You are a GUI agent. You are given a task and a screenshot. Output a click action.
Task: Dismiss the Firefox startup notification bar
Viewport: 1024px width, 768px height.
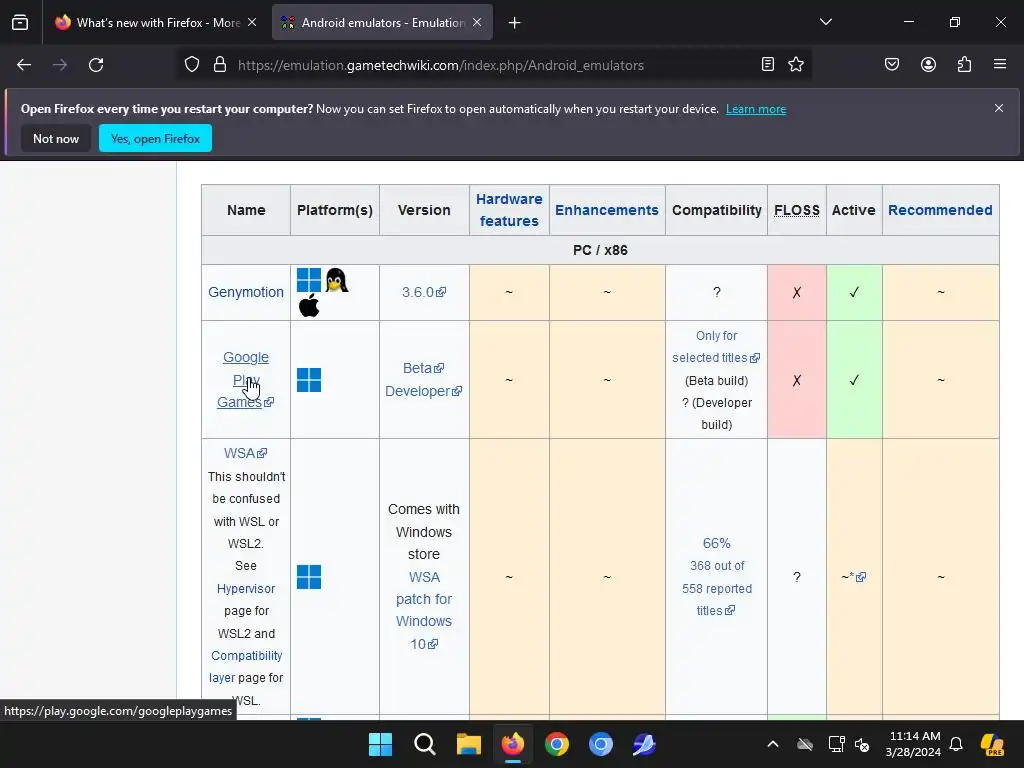[x=999, y=108]
